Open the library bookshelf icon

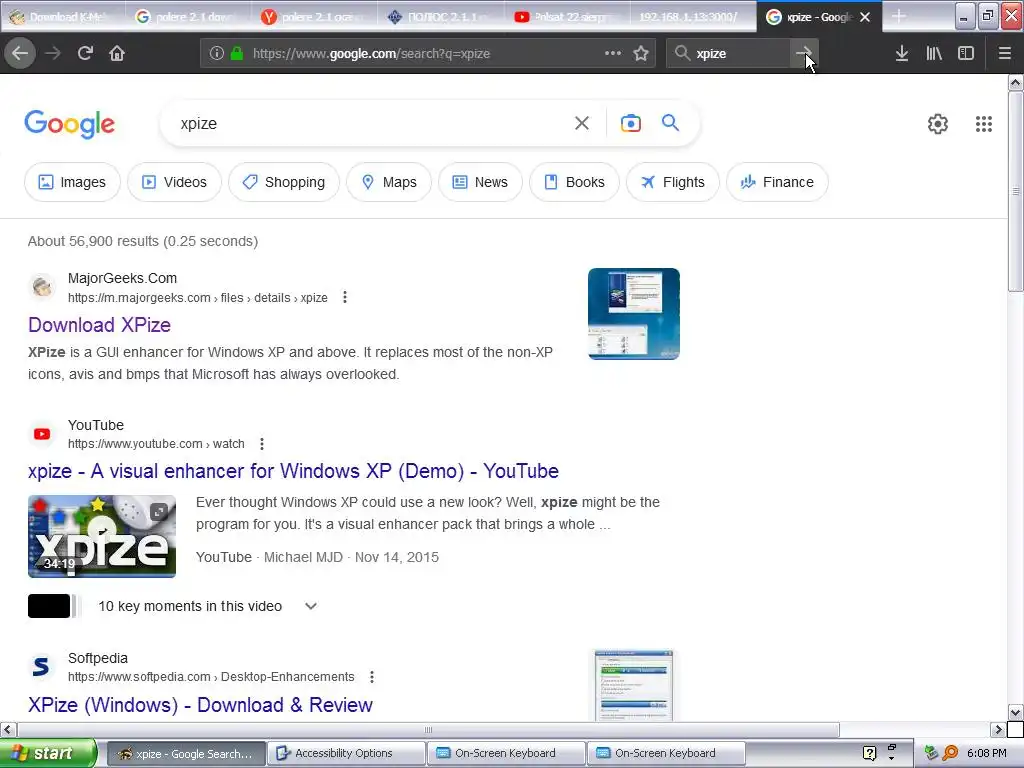[934, 53]
